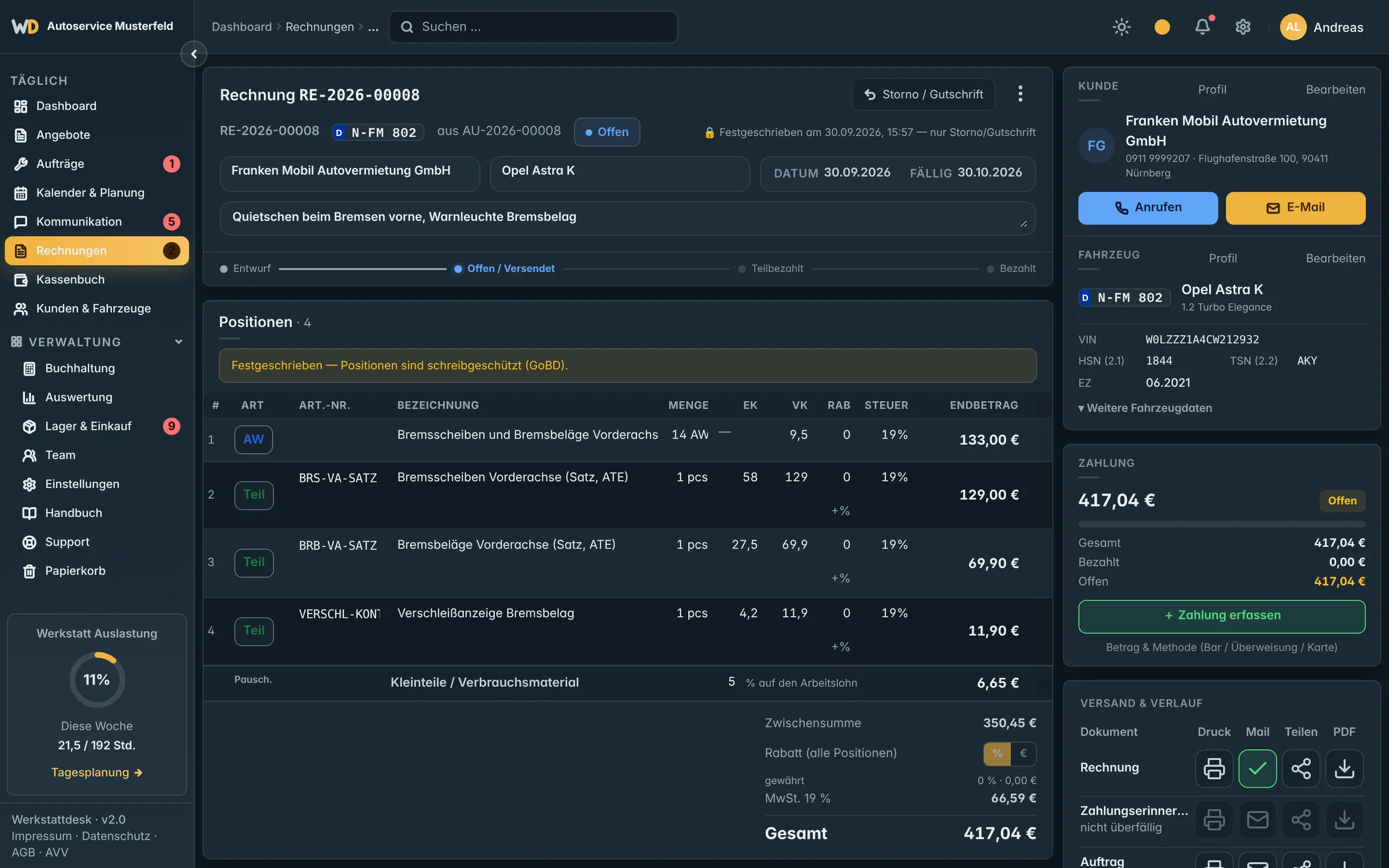
Task: Click +% markup on Verschleißanzeige row
Action: (840, 646)
